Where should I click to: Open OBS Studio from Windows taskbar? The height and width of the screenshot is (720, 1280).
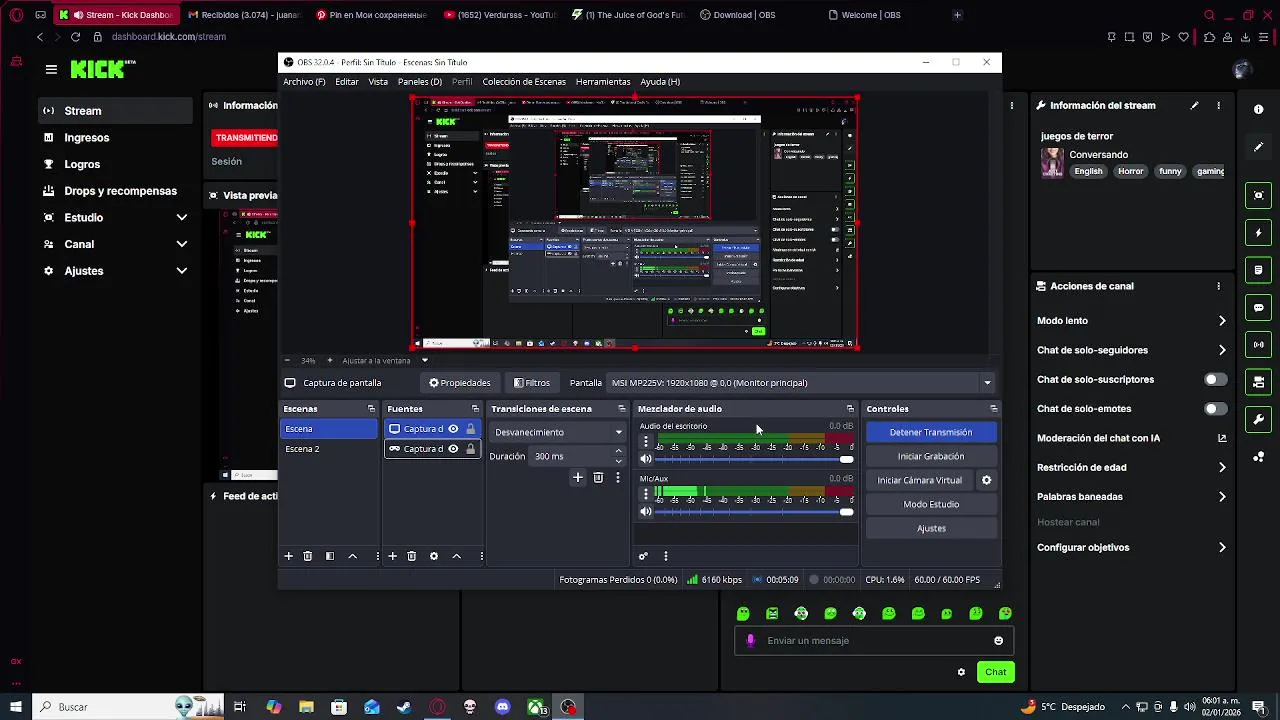coord(569,707)
